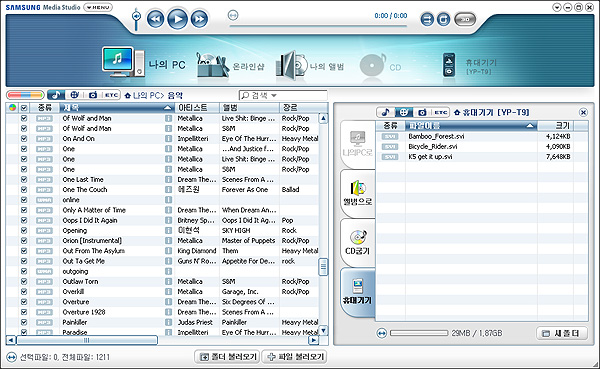
Task: Click the track list scroll up arrow
Action: click(323, 118)
